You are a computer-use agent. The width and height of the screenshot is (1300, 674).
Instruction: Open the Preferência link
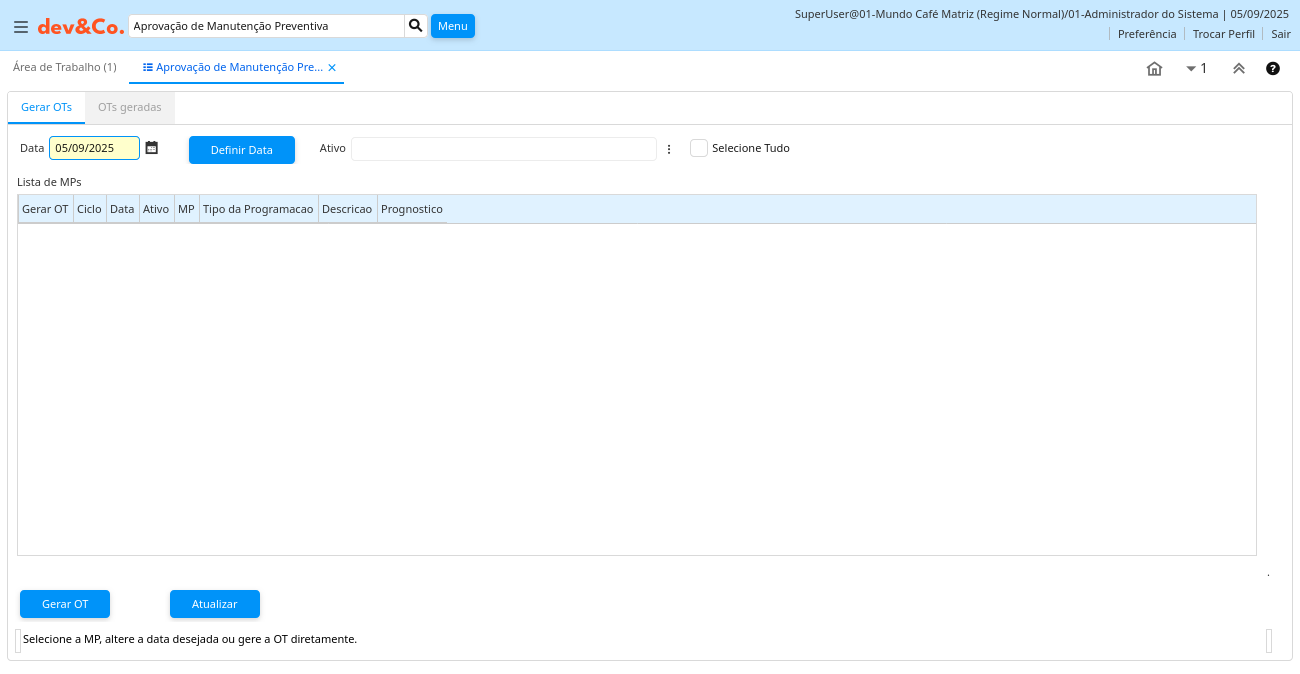click(x=1146, y=34)
